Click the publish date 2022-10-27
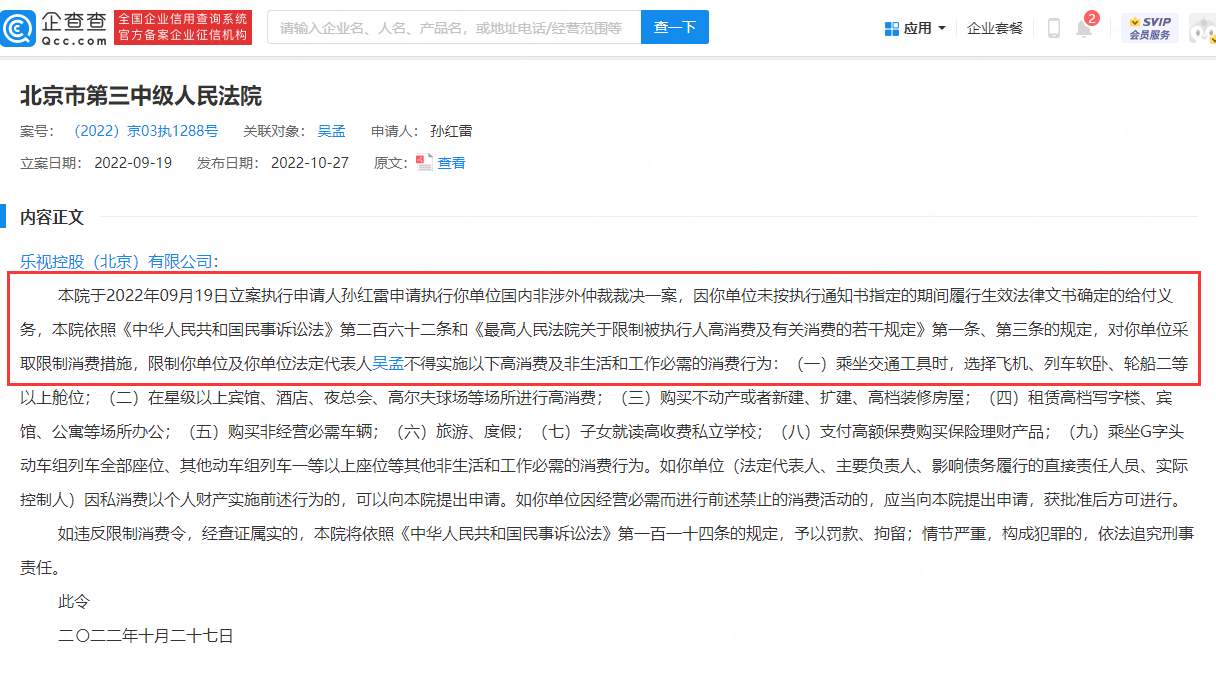The height and width of the screenshot is (674, 1216). point(310,163)
